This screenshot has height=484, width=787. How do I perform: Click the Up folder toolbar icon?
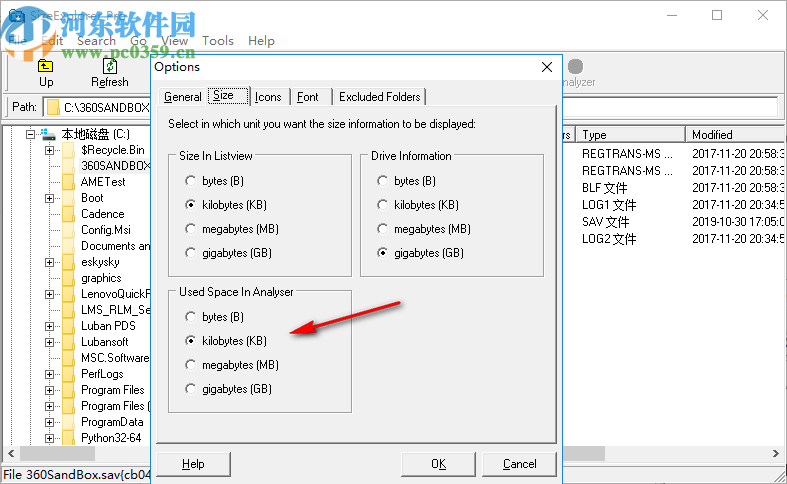46,66
